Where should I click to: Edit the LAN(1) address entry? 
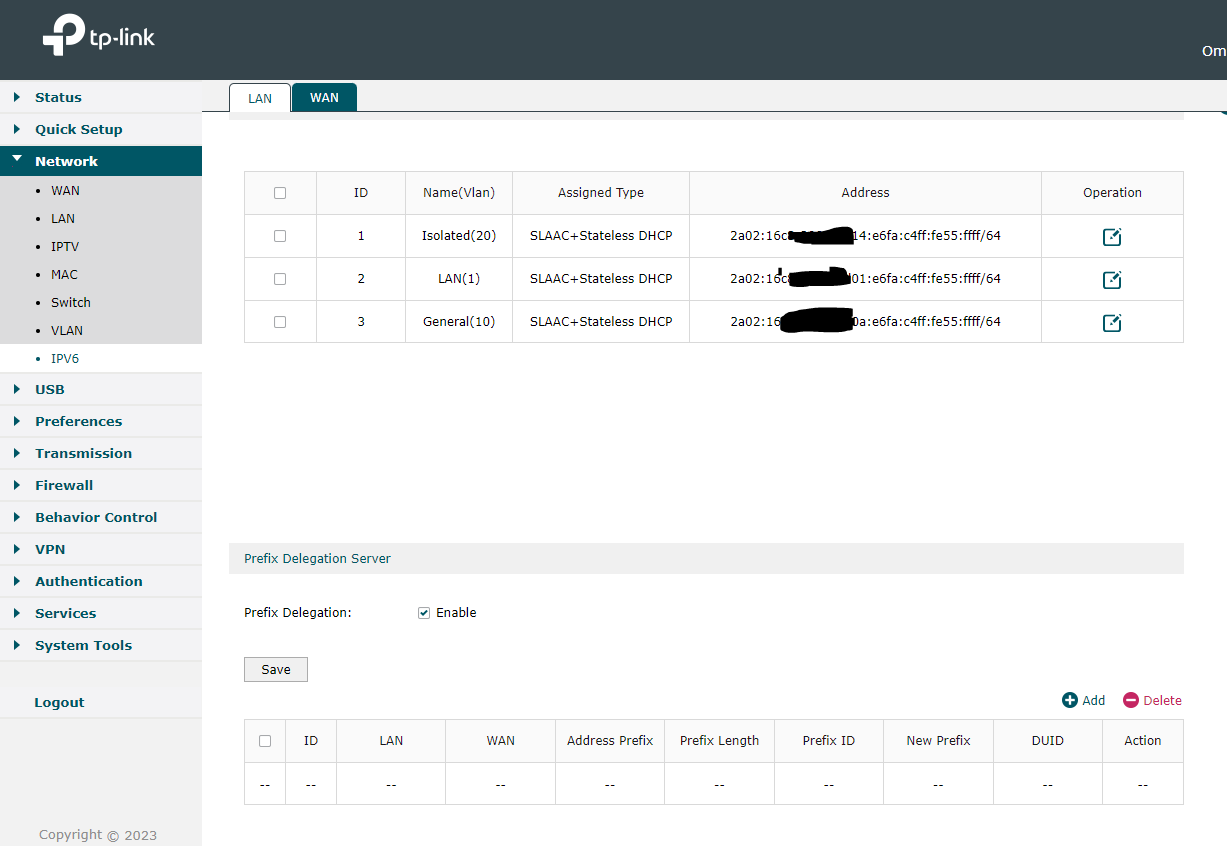[x=1112, y=279]
